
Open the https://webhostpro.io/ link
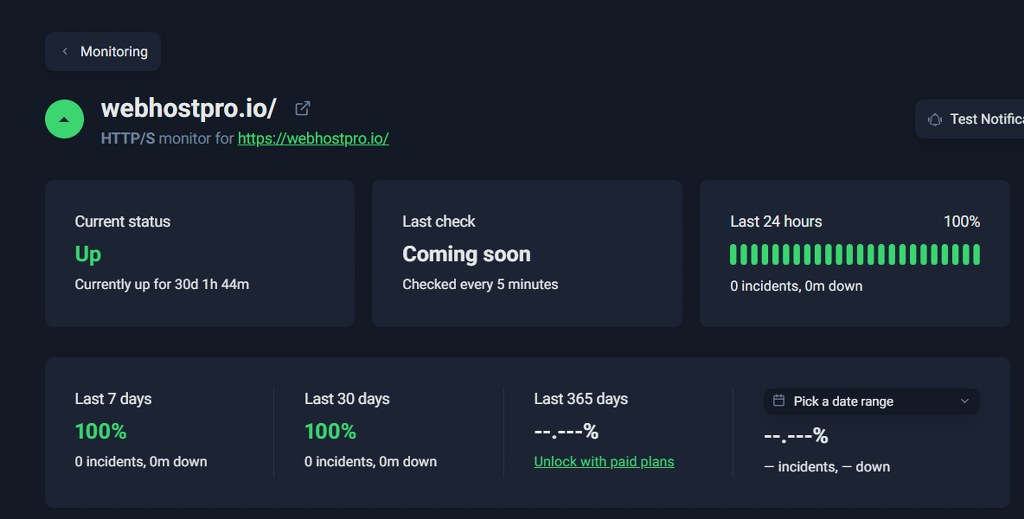pyautogui.click(x=313, y=138)
